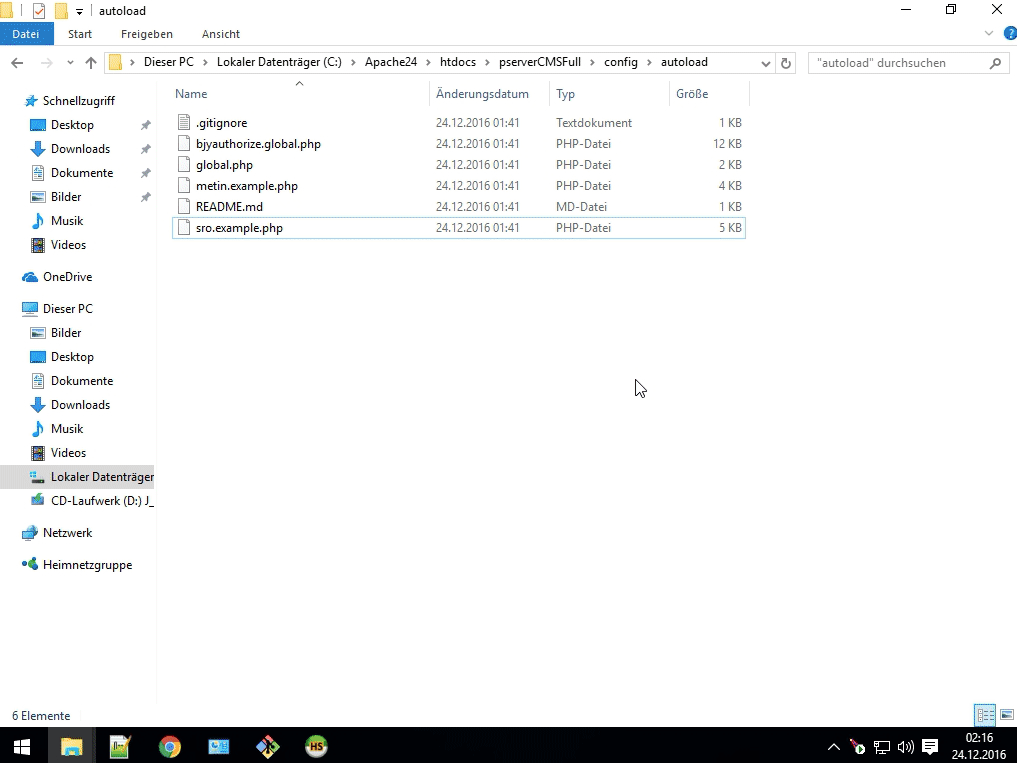
Task: Expand the address bar history dropdown
Action: (766, 63)
